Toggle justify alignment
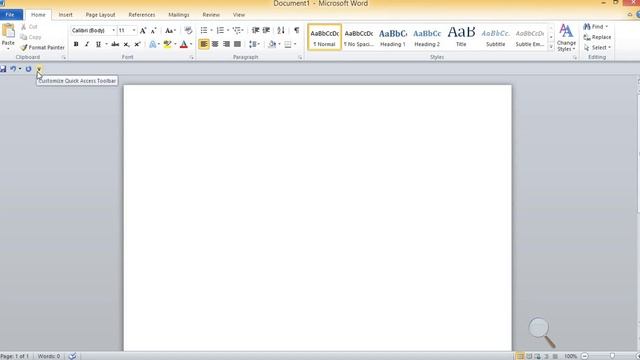Image resolution: width=640 pixels, height=360 pixels. pos(238,44)
